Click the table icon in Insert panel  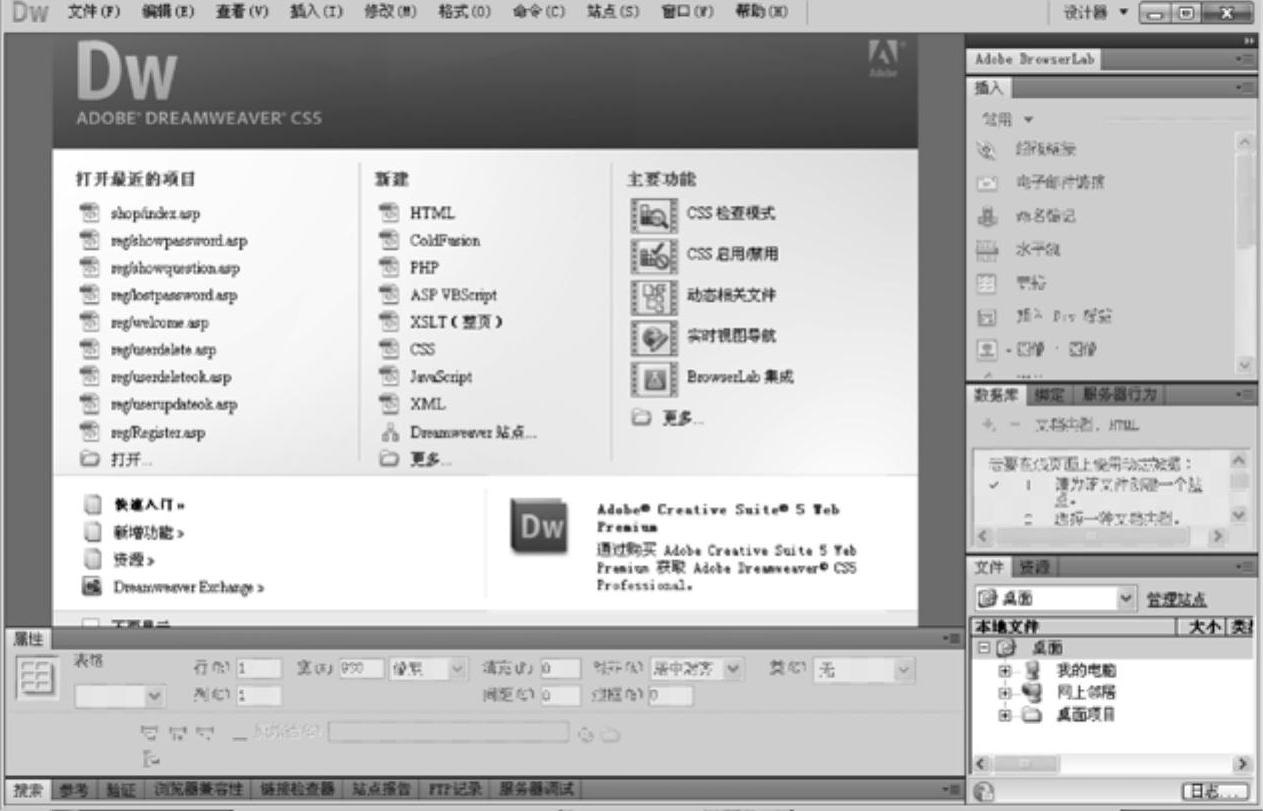point(986,283)
